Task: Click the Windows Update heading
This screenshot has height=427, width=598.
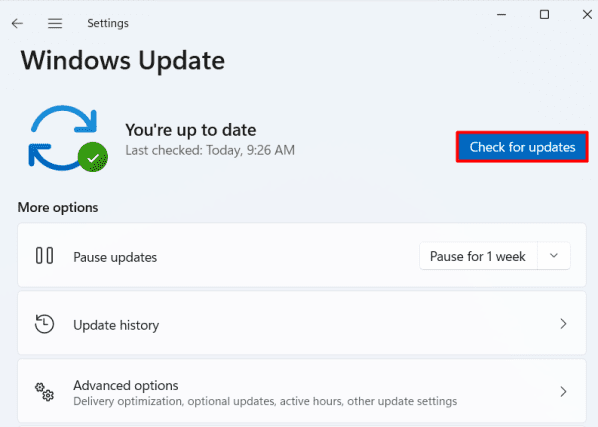Action: click(123, 61)
